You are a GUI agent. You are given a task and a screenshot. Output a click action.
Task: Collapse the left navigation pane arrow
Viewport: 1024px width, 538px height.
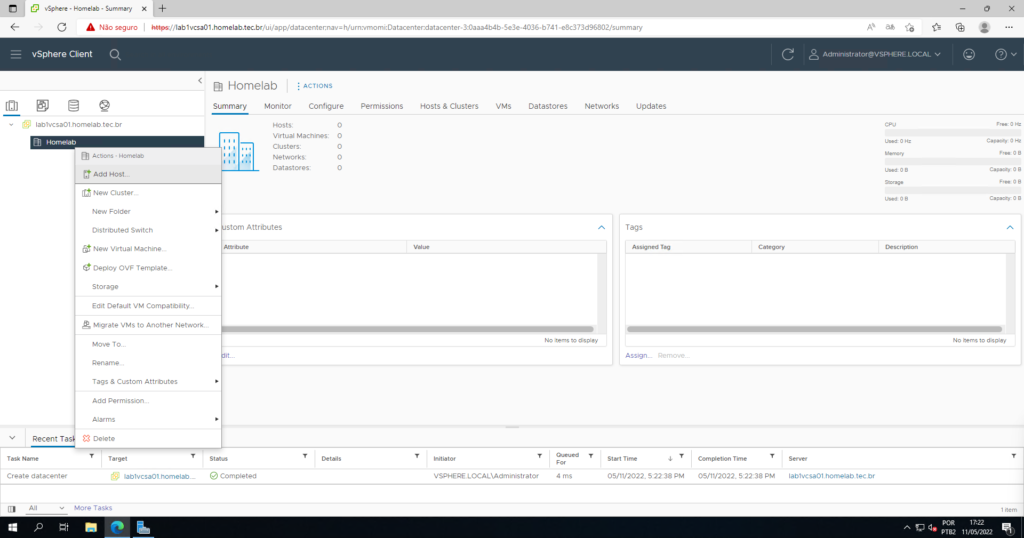(x=200, y=80)
